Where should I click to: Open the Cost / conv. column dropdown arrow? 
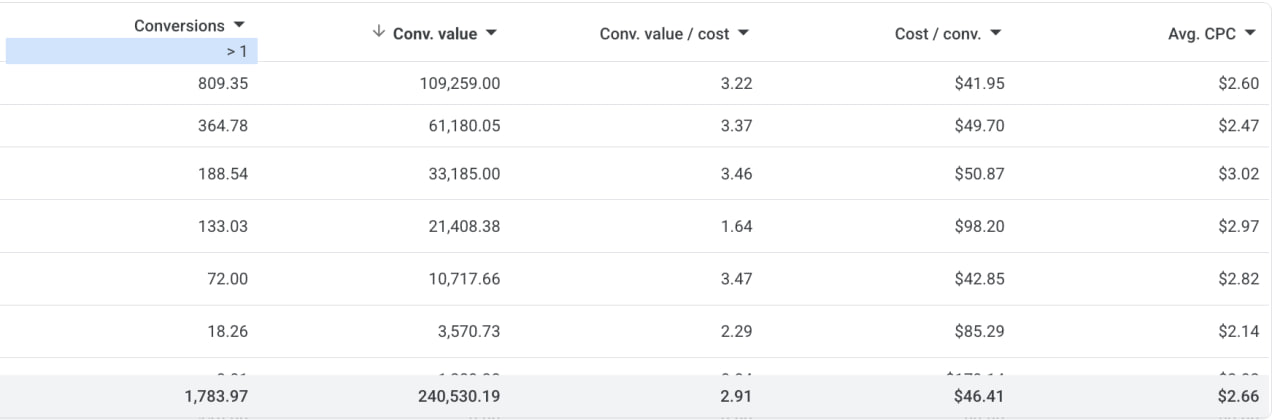point(995,34)
